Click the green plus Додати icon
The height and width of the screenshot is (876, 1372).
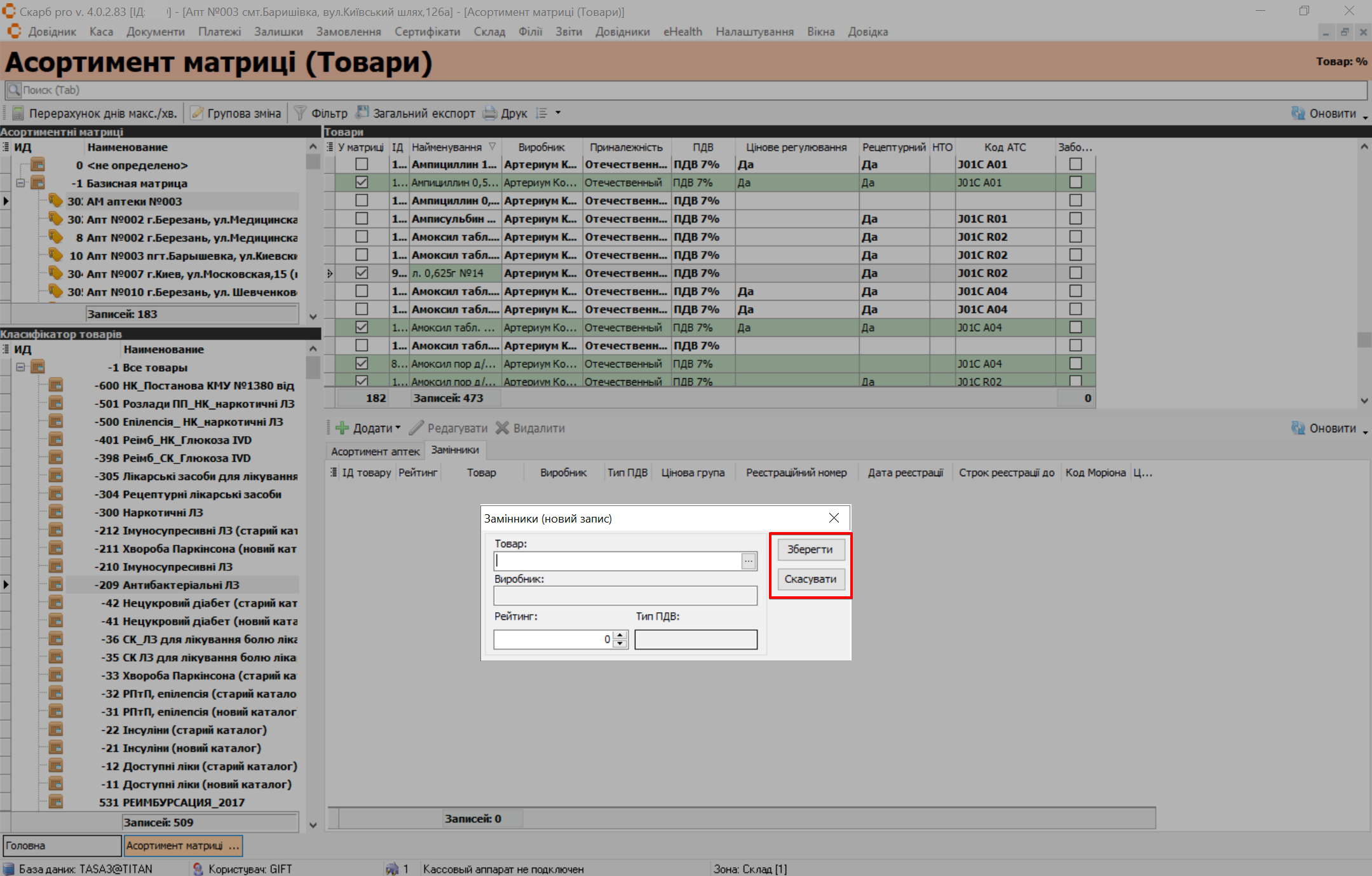pyautogui.click(x=343, y=428)
